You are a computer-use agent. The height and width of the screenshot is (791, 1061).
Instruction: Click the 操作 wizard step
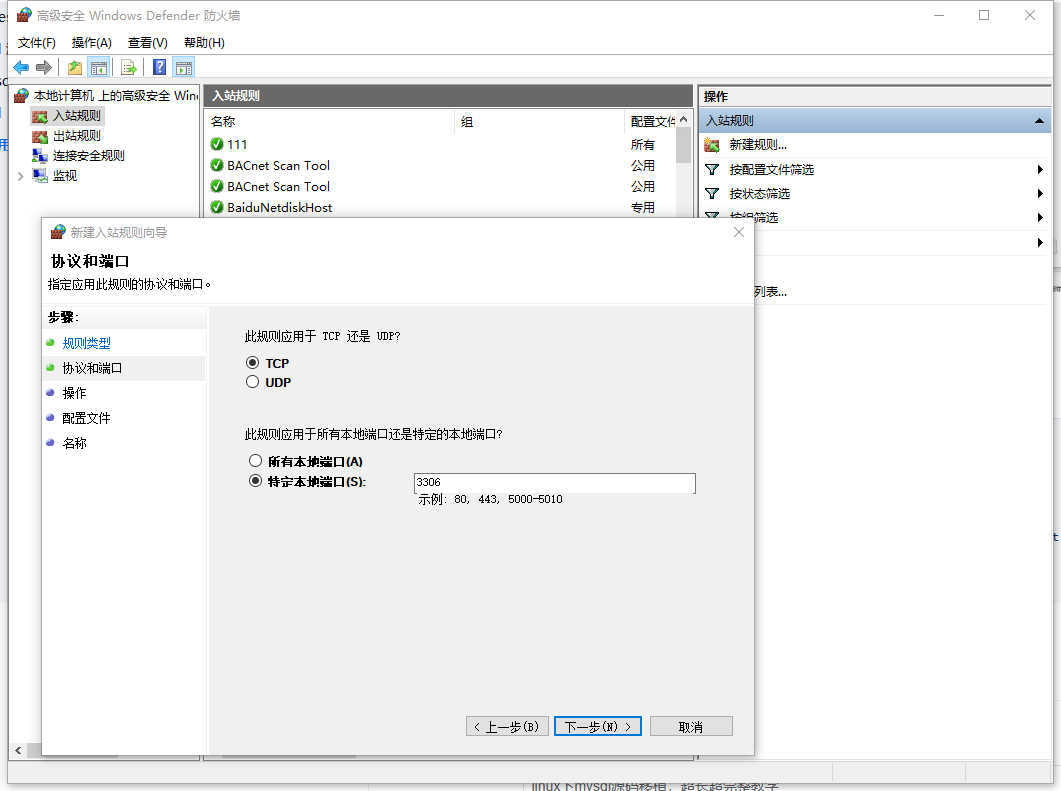click(74, 393)
